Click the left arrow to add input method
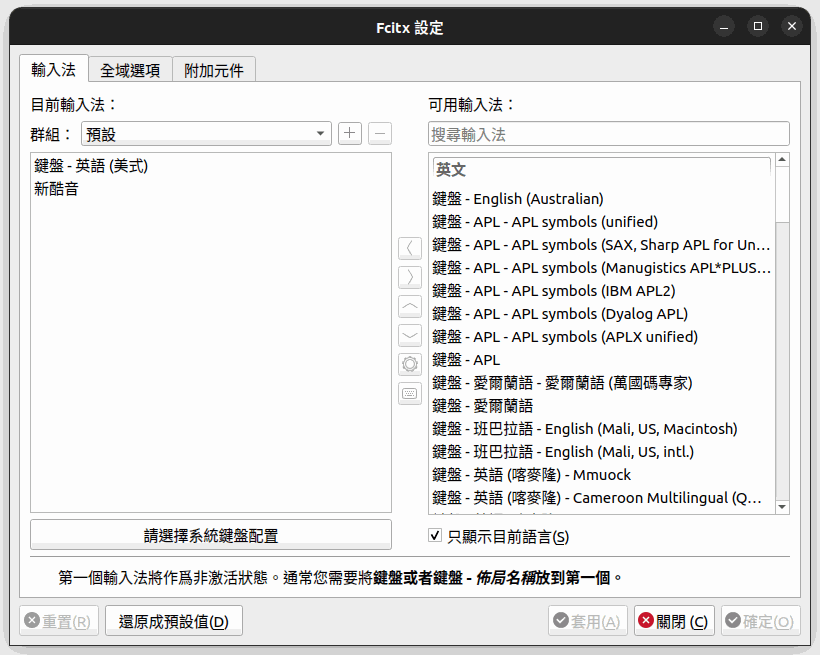 [x=410, y=248]
